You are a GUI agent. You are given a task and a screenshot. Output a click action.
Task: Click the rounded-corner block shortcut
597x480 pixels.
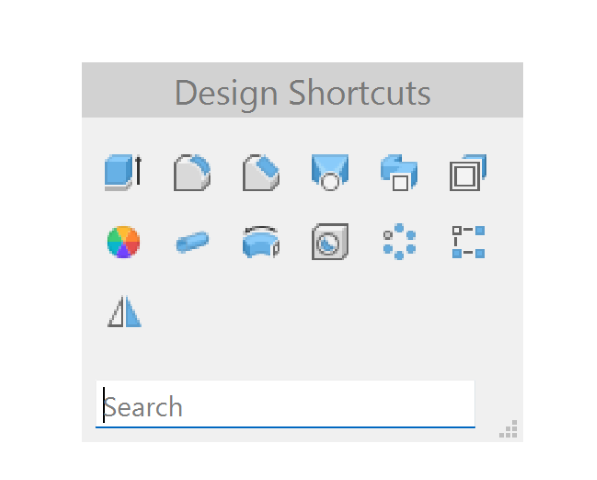pos(192,172)
